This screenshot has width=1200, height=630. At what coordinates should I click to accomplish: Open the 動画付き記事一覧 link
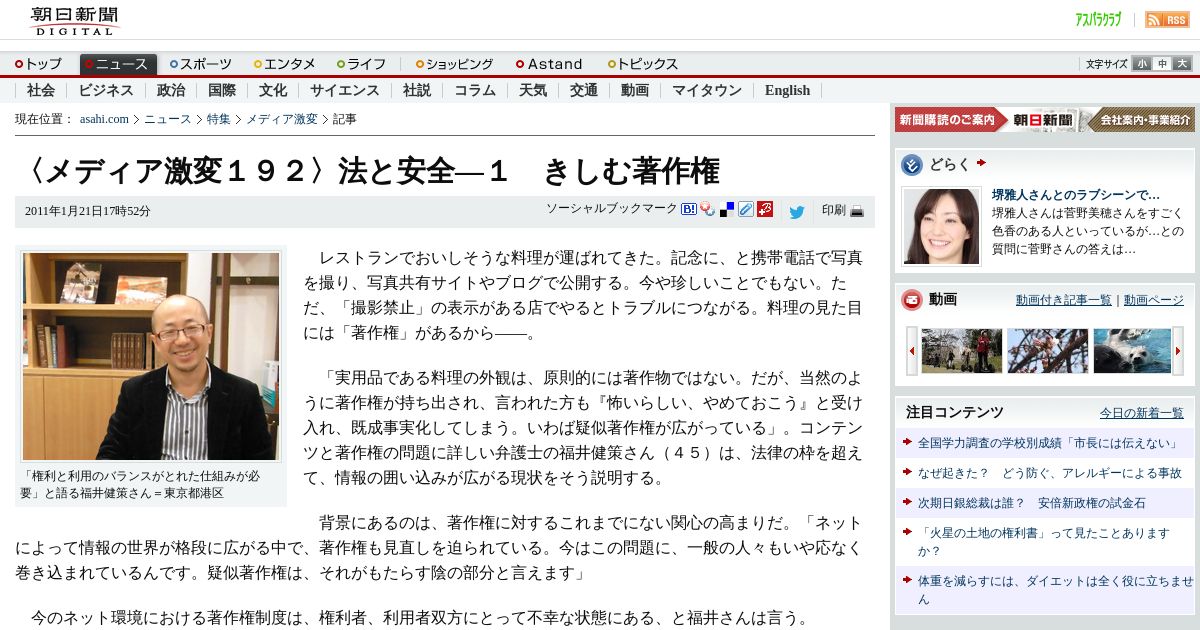(1063, 300)
